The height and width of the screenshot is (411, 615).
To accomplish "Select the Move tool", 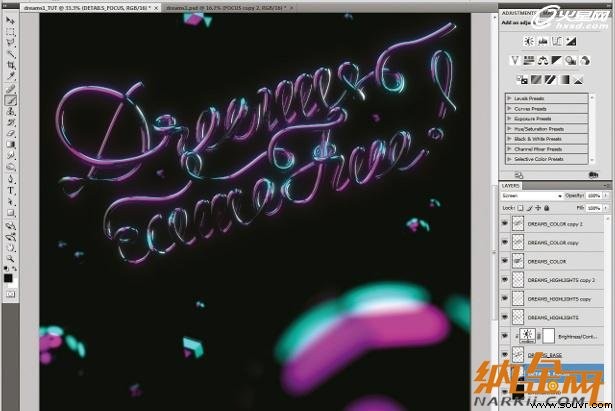I will point(11,20).
